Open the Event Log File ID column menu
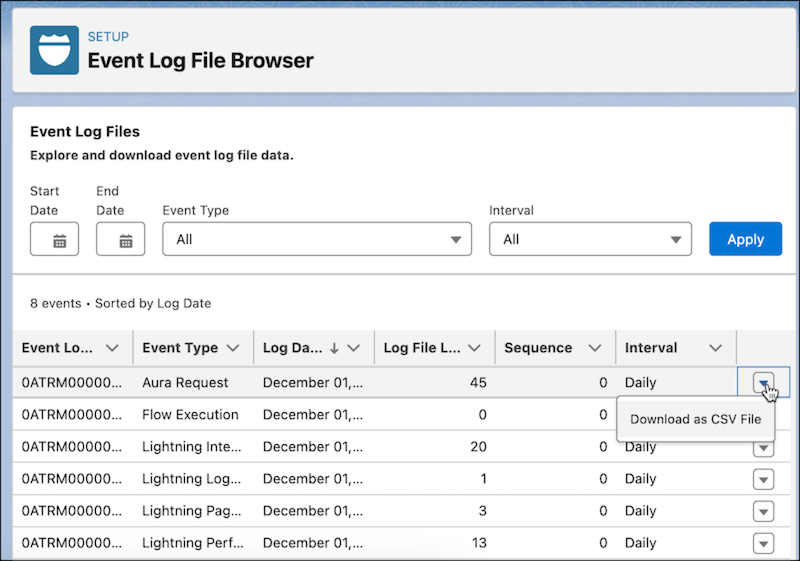 pyautogui.click(x=112, y=348)
